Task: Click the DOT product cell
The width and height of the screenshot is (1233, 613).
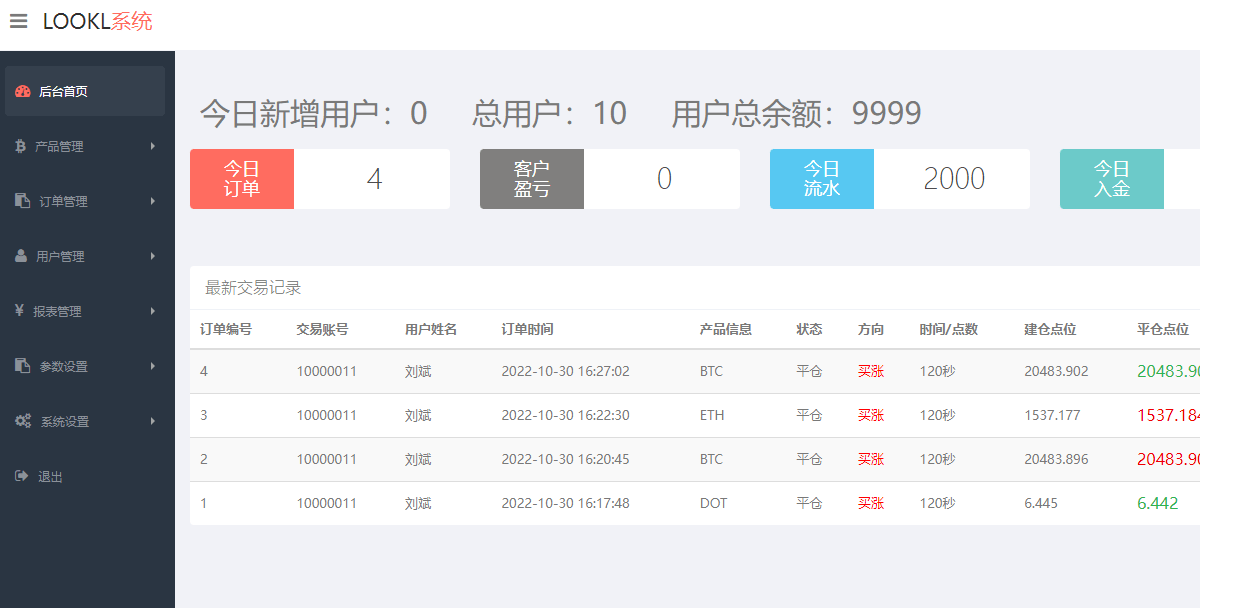Action: click(x=714, y=503)
